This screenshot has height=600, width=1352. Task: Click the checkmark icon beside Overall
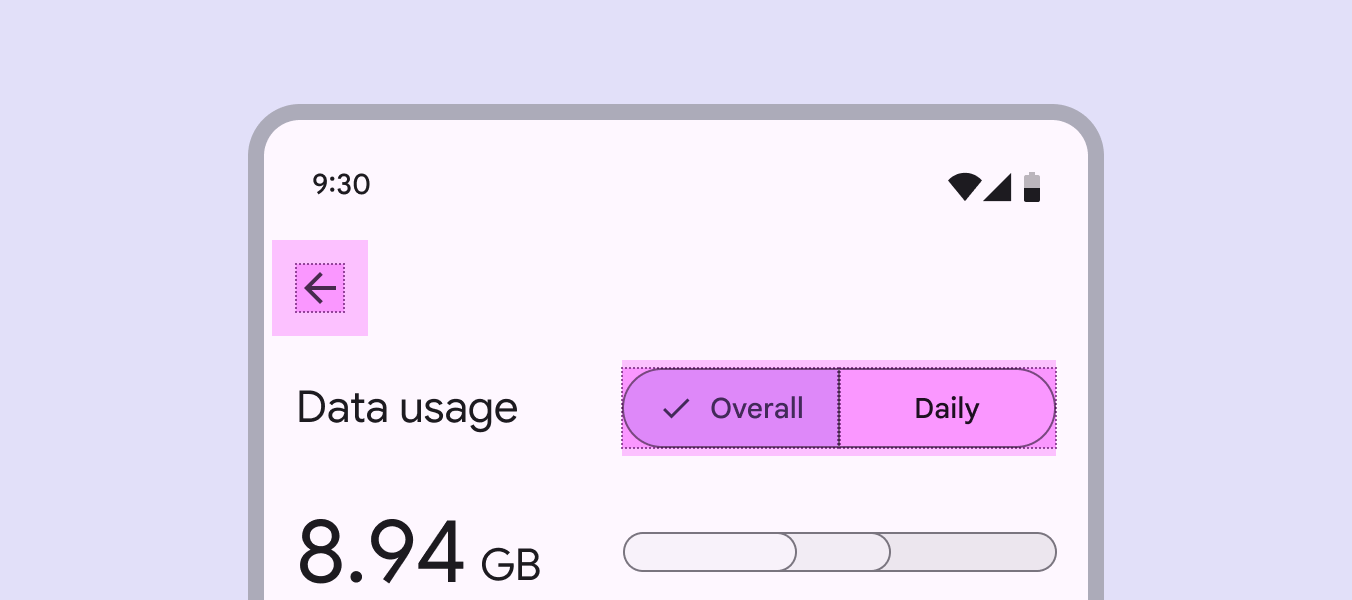tap(677, 408)
